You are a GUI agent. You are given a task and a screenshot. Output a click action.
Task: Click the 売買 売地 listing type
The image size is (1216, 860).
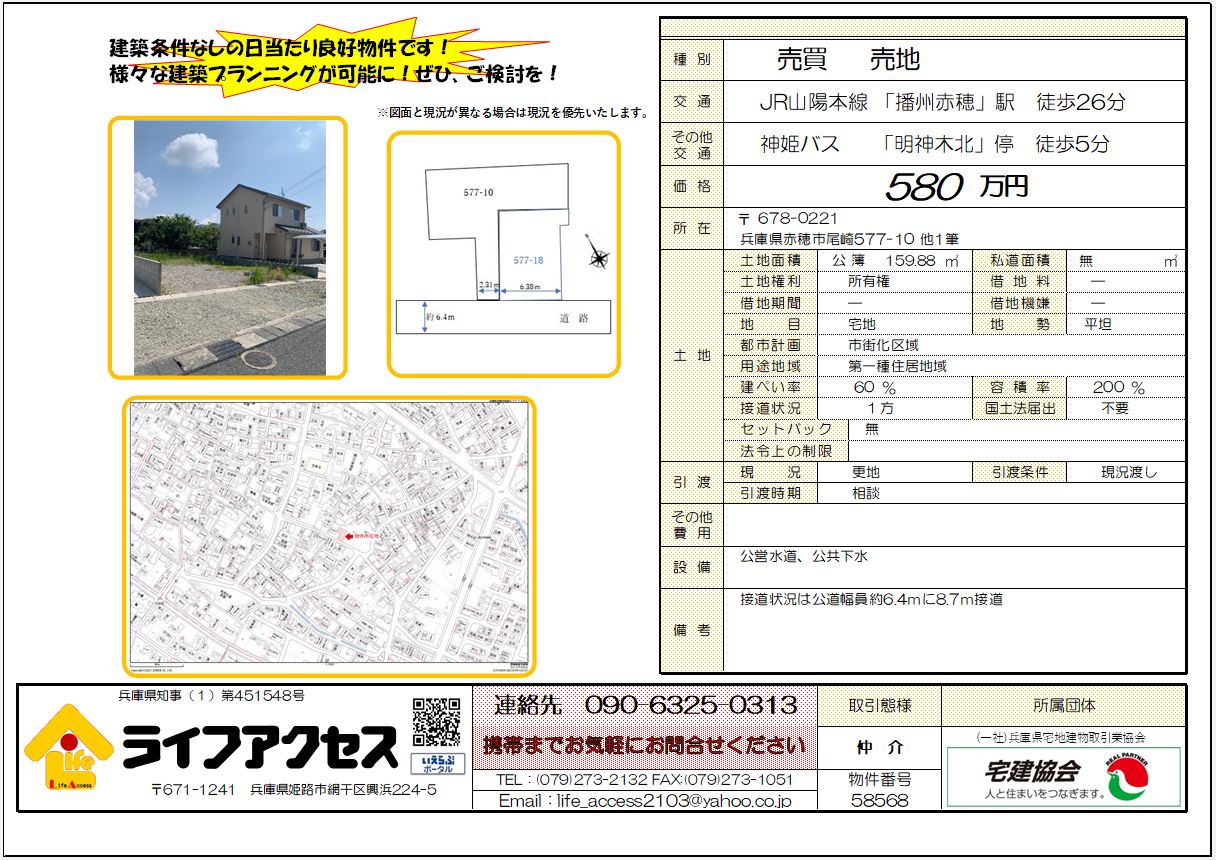click(x=848, y=60)
